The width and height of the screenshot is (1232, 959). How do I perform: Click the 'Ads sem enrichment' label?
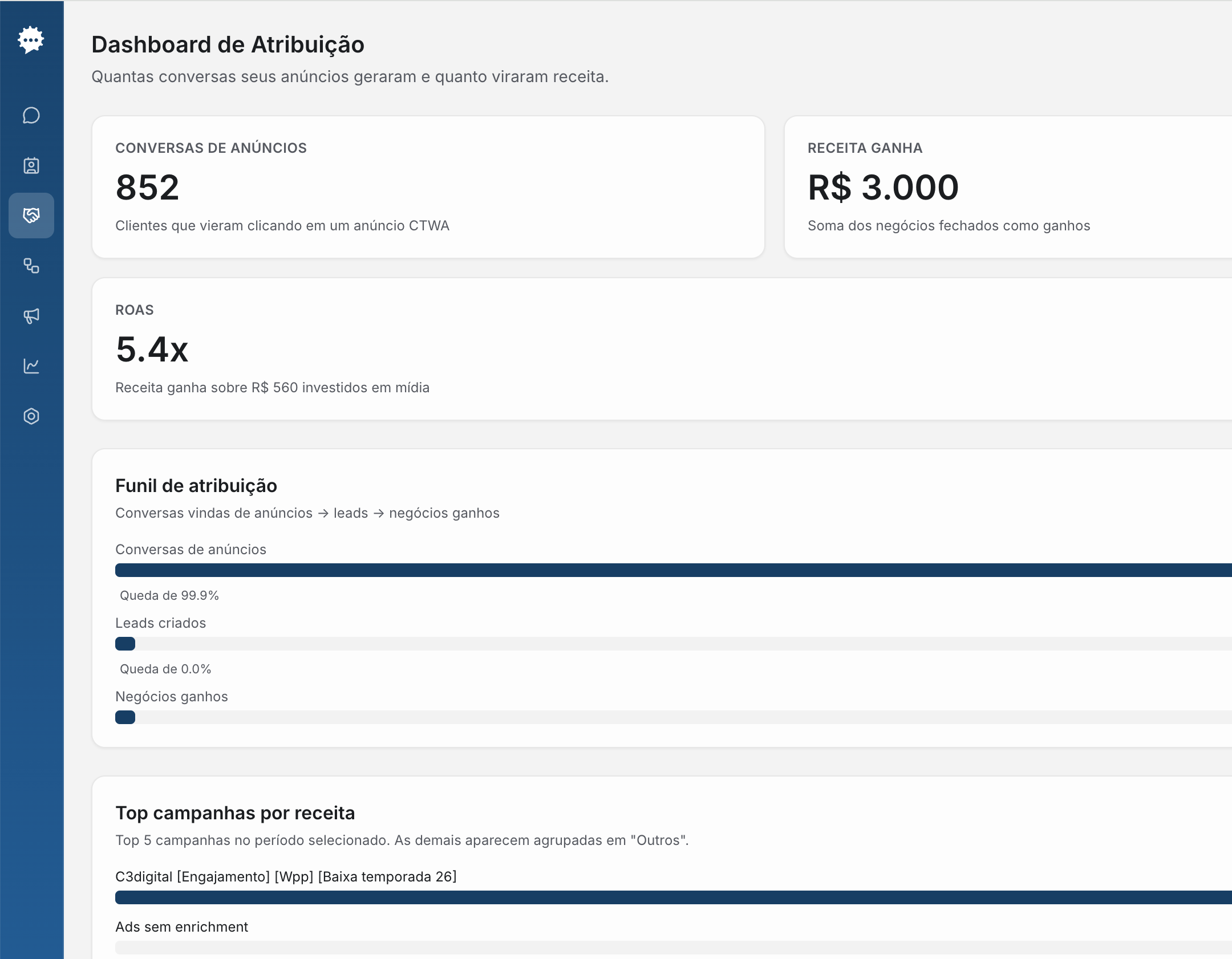tap(181, 927)
